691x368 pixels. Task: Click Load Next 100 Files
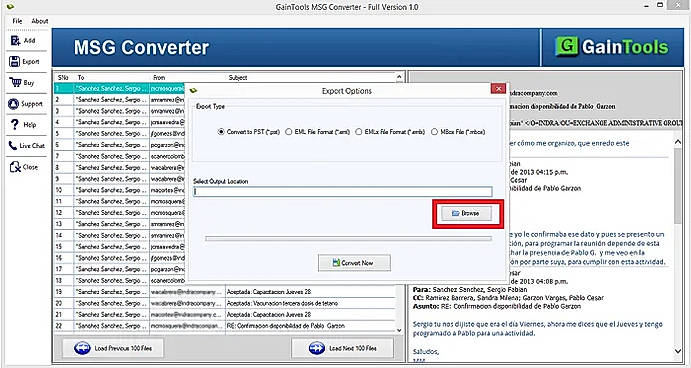point(342,348)
